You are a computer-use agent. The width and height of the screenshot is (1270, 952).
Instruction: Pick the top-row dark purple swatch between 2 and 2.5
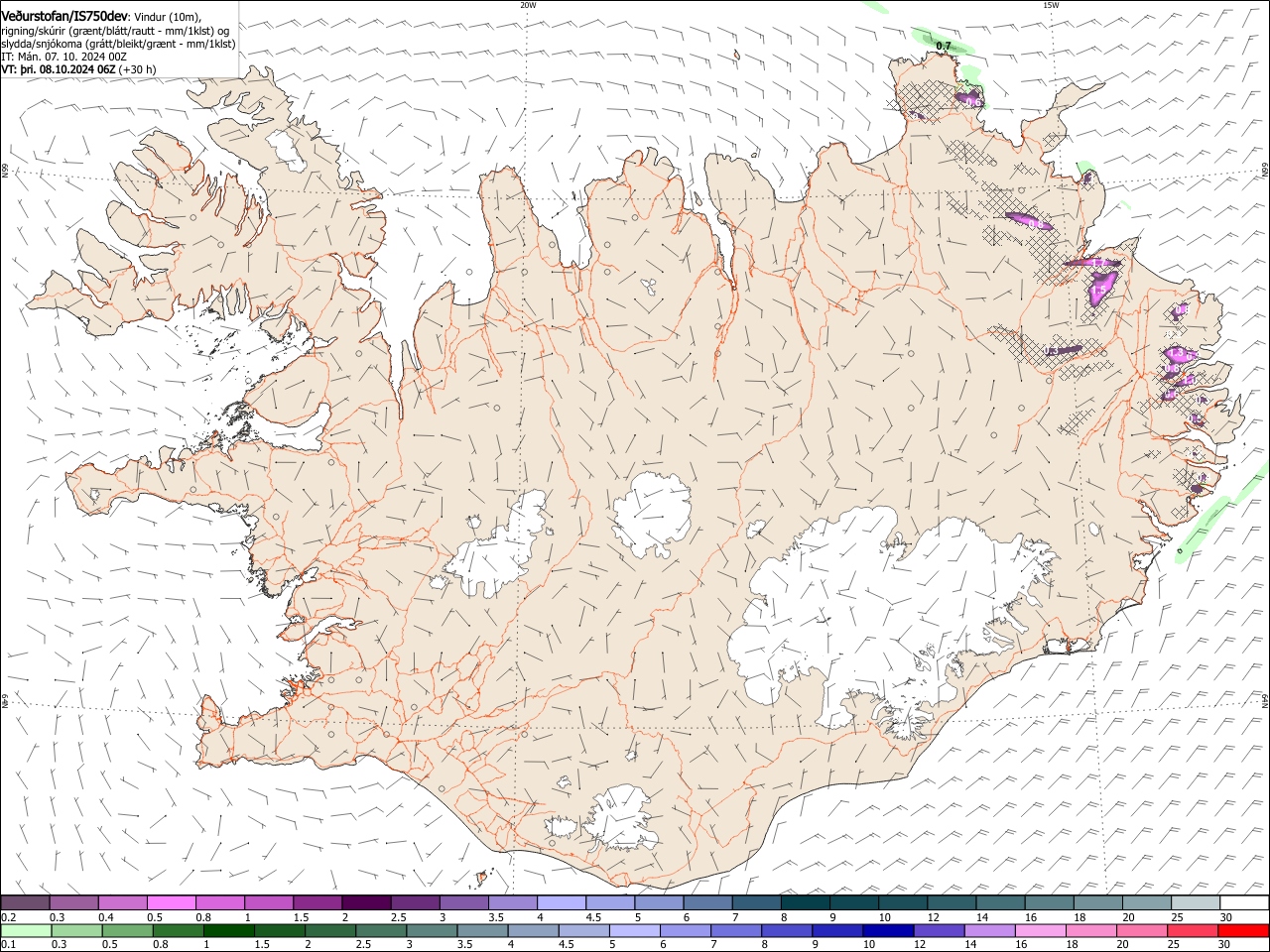[x=366, y=902]
